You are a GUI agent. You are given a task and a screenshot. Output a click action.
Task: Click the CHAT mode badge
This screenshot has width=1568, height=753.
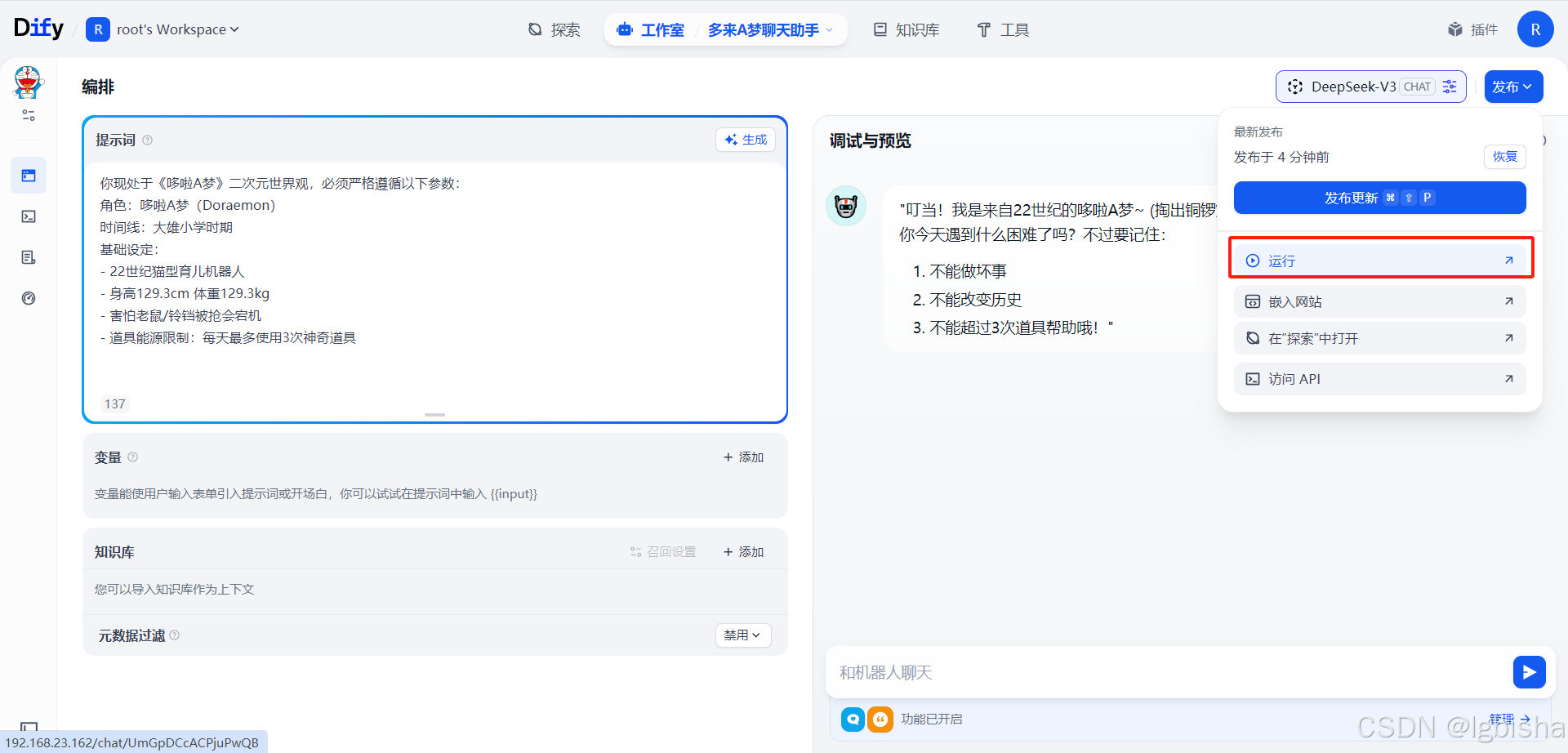1417,87
